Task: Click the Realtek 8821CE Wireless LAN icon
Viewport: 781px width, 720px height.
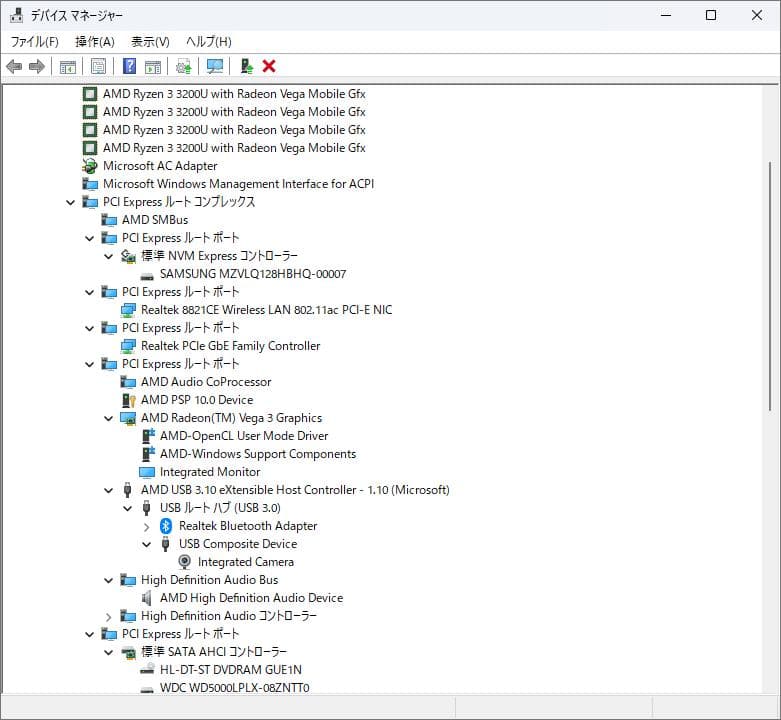Action: [128, 310]
